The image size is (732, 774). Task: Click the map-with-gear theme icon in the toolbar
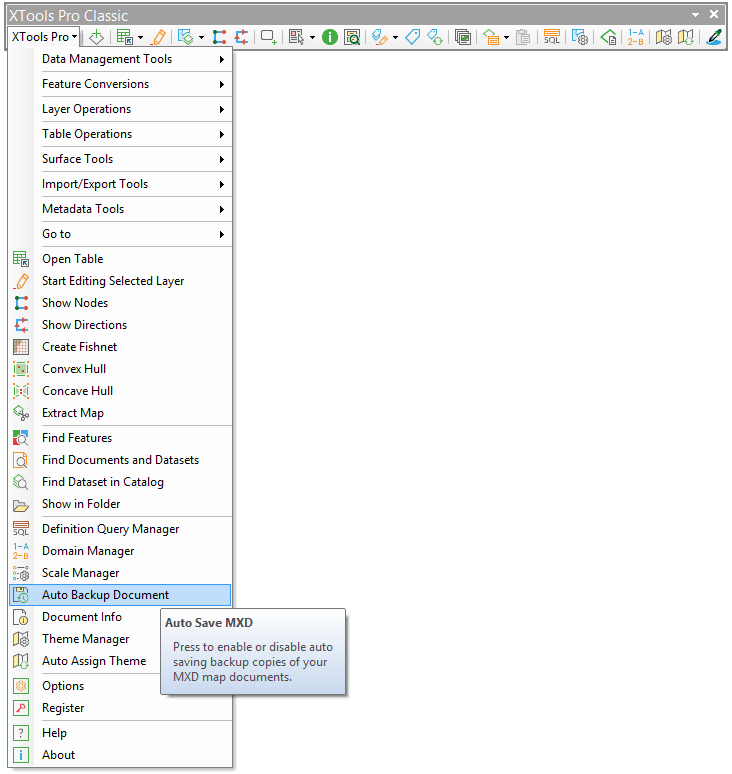click(664, 37)
